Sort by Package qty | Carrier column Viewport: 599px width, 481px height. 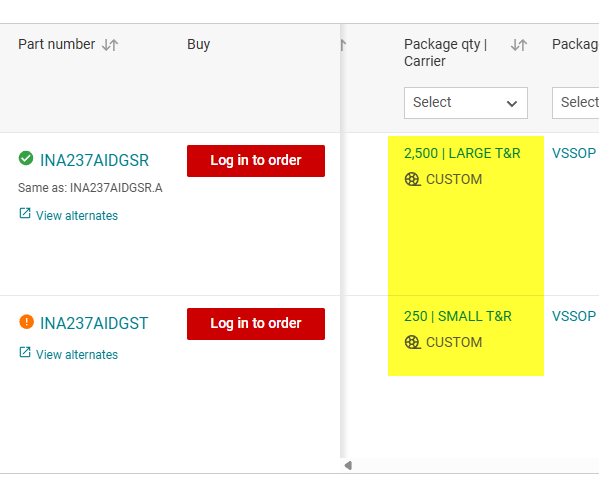[519, 45]
